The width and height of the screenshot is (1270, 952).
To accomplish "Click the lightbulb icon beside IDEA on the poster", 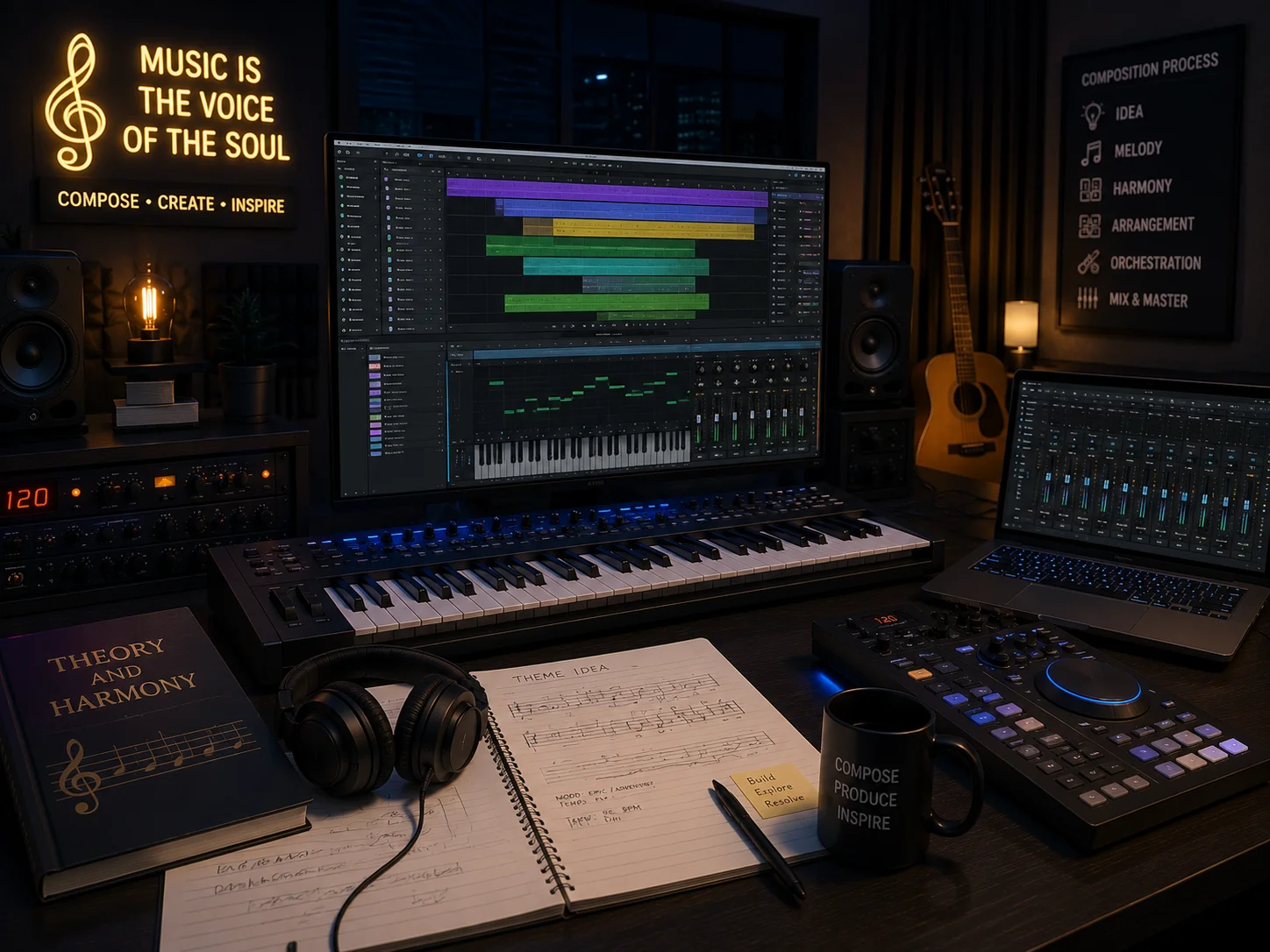I will [1092, 115].
